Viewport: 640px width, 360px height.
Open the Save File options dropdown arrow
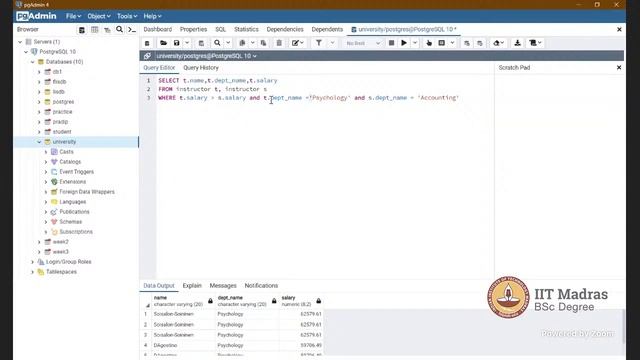tap(187, 43)
